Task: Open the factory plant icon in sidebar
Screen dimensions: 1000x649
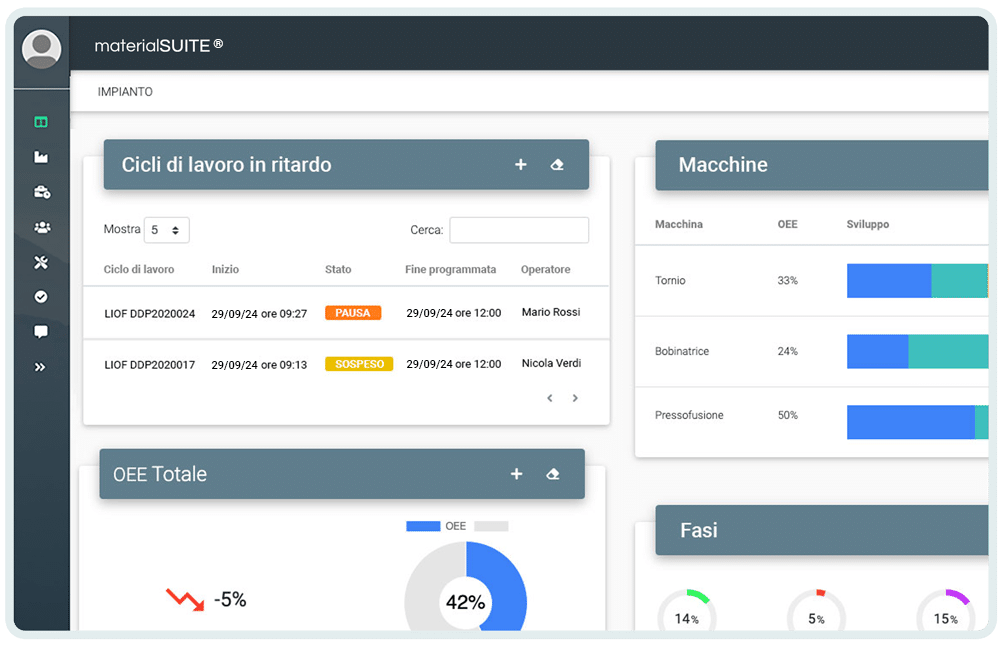Action: [x=41, y=157]
